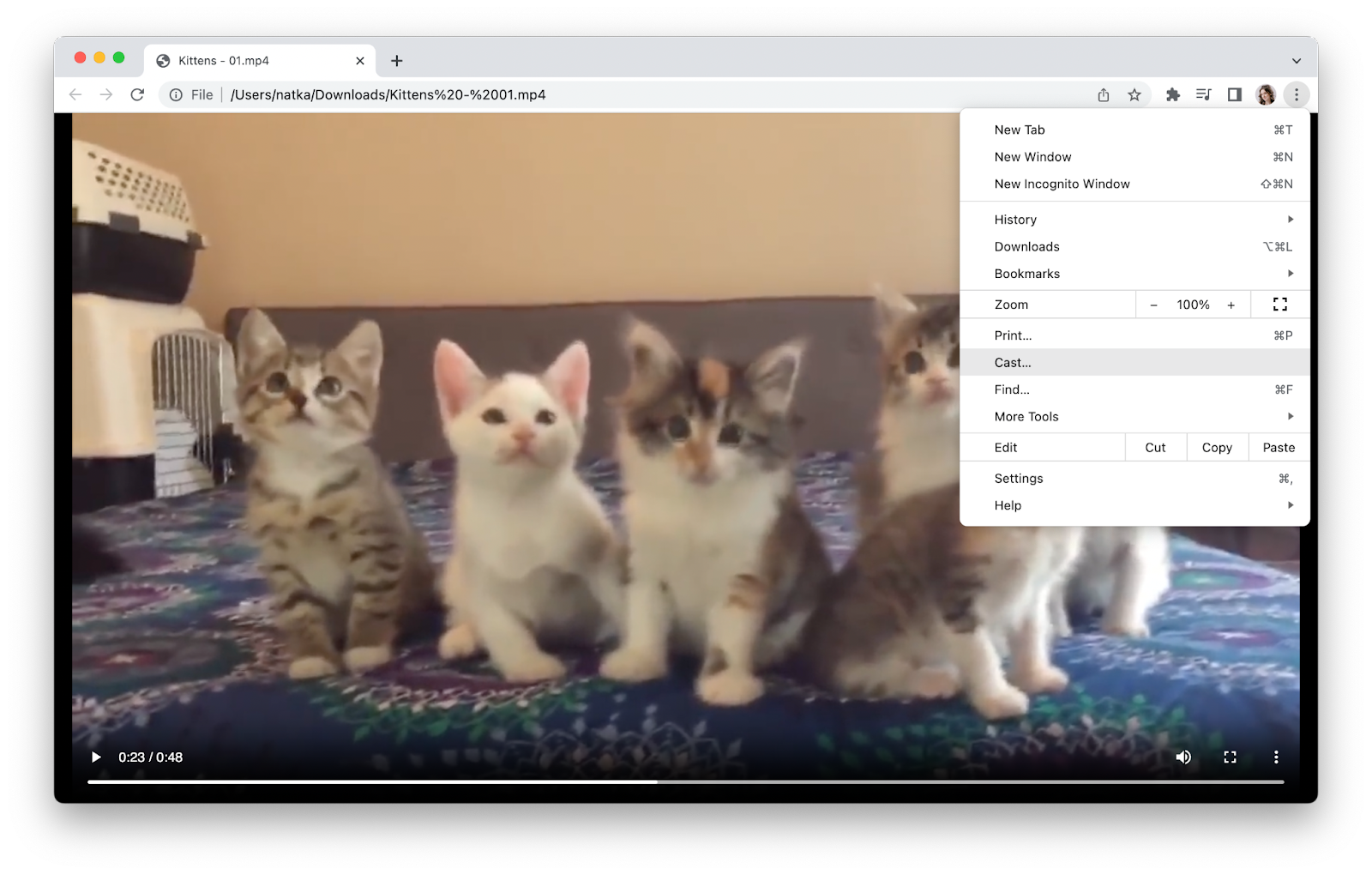Click the 100% zoom level value
Screen dimensions: 1372x875
pos(1193,305)
